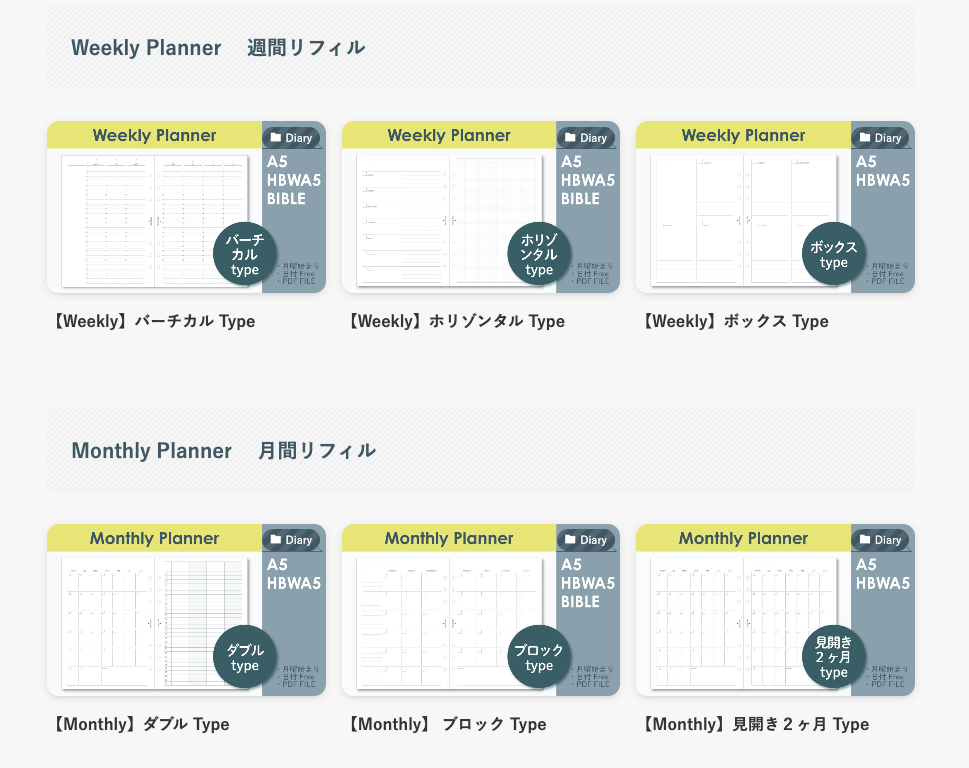
Task: Click the round バーチカル type badge
Action: pos(245,255)
